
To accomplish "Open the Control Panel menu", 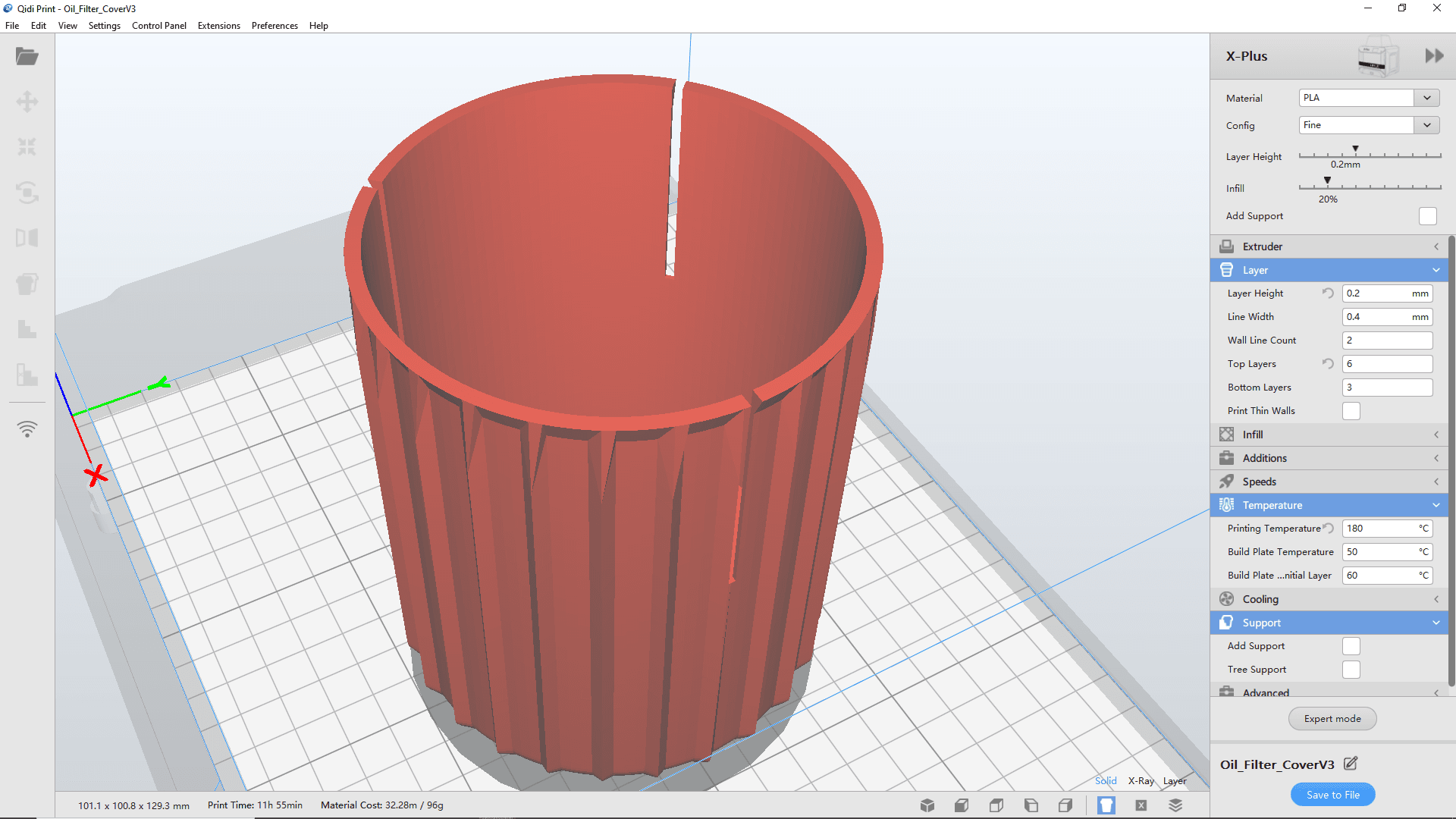I will [159, 26].
